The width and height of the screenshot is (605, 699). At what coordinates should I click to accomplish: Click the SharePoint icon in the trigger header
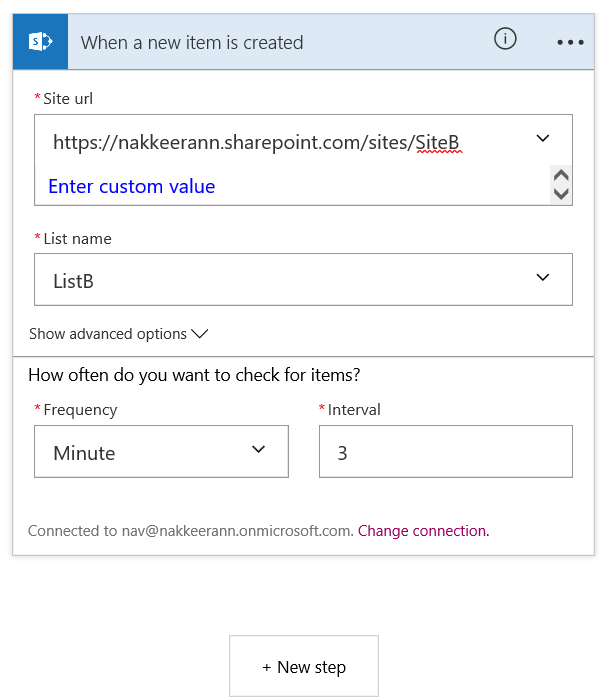(40, 42)
